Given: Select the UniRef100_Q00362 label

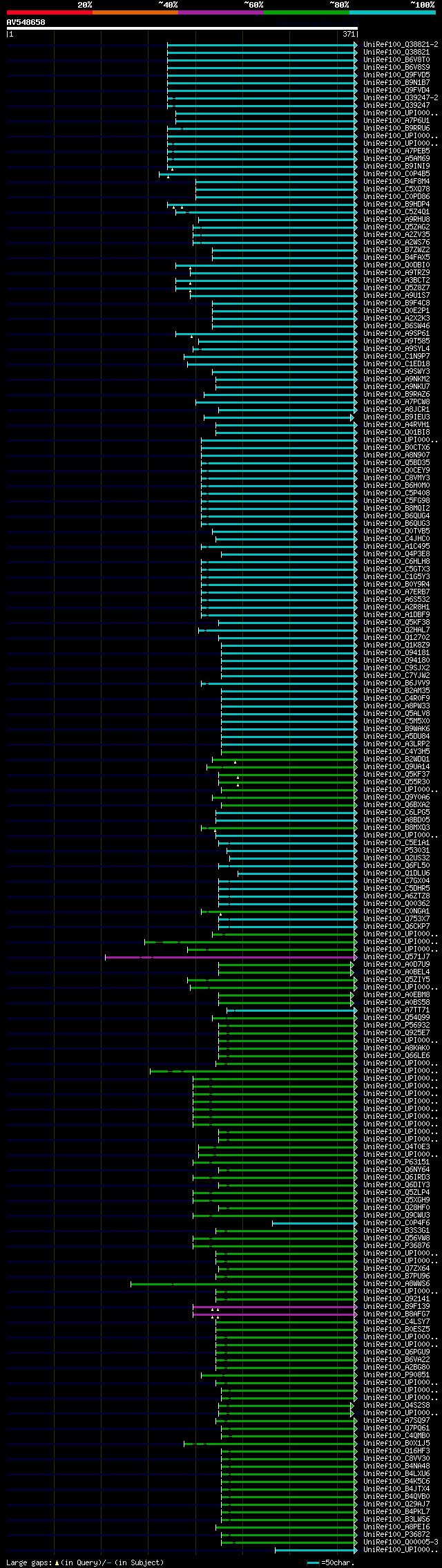Looking at the screenshot, I should [x=396, y=903].
